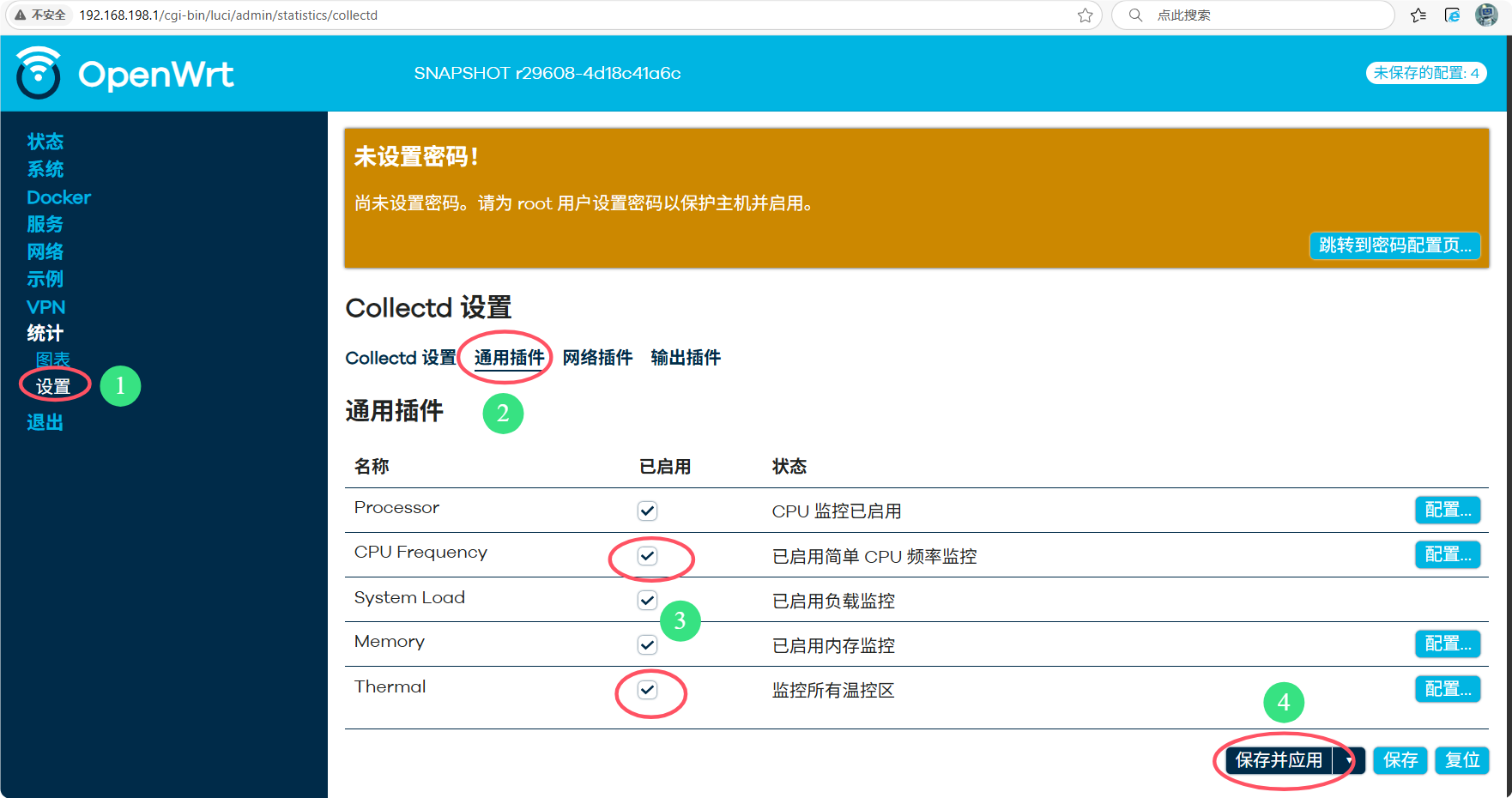Screen dimensions: 1512x798
Task: Disable the CPU Frequency checkbox
Action: (x=647, y=556)
